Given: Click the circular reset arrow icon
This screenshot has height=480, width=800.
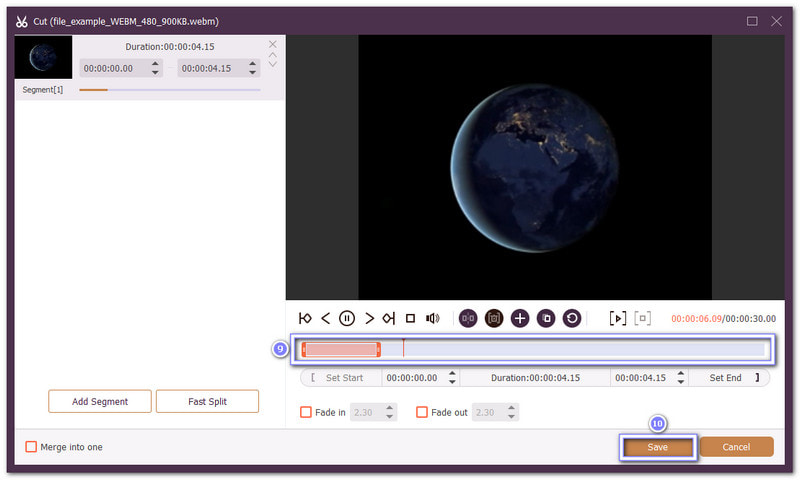Looking at the screenshot, I should (x=572, y=318).
